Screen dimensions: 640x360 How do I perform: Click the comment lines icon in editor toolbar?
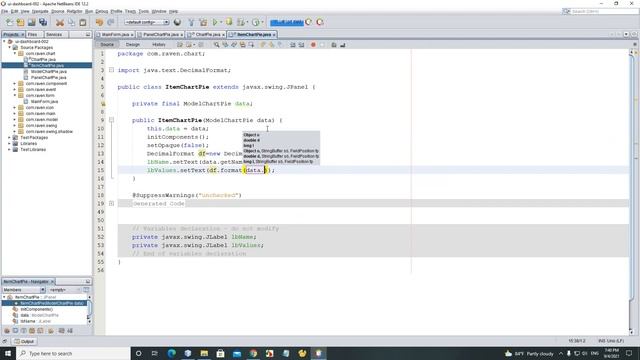[333, 44]
